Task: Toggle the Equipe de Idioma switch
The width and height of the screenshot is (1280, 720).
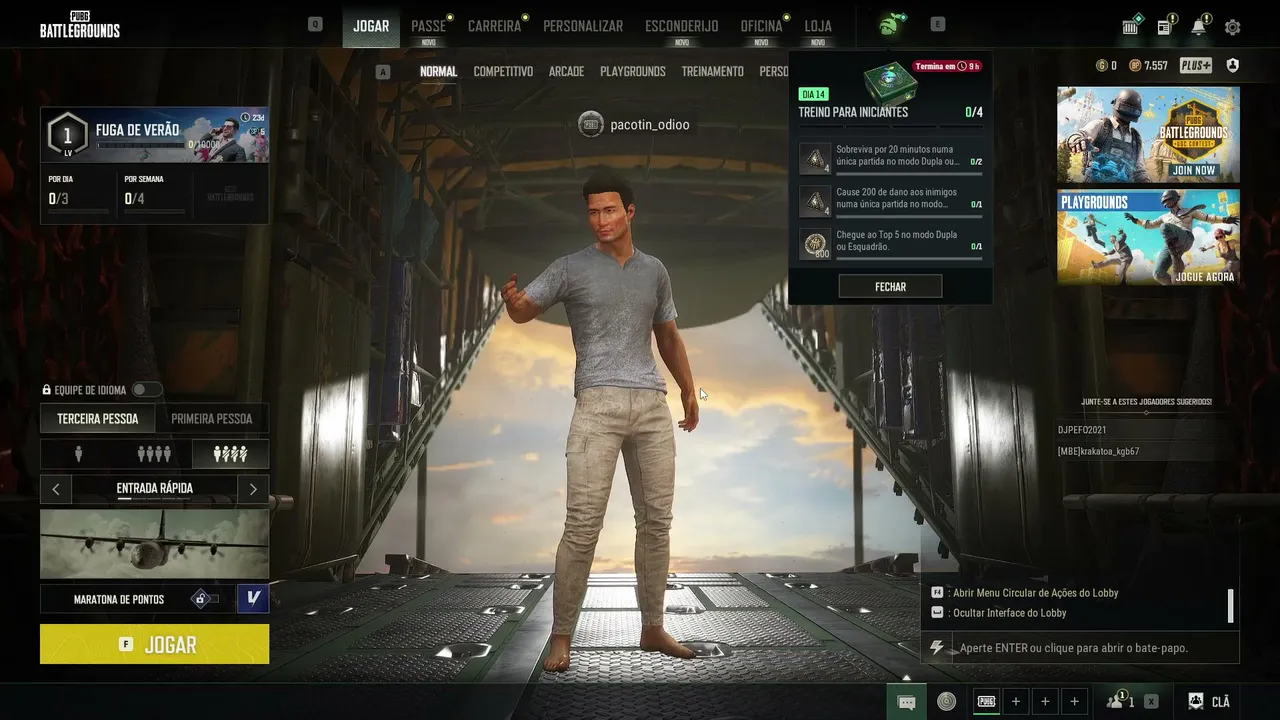Action: pyautogui.click(x=146, y=390)
